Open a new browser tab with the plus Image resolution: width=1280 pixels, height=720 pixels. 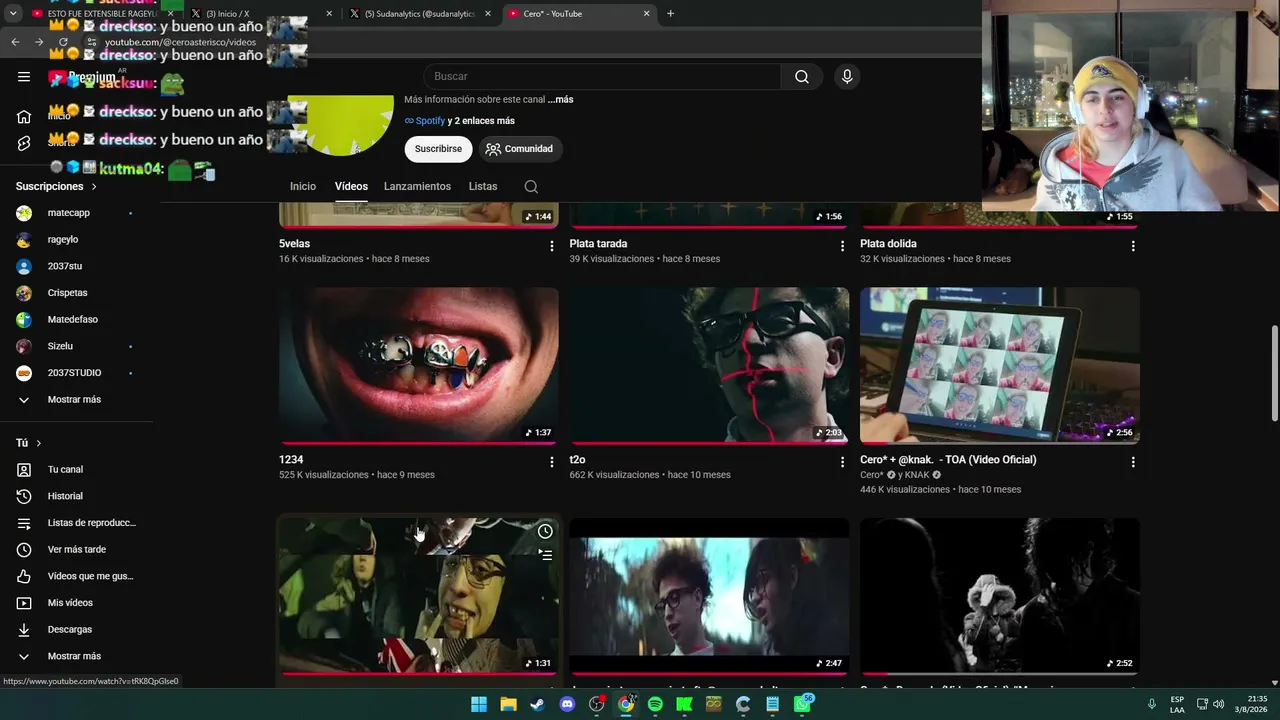(x=670, y=14)
